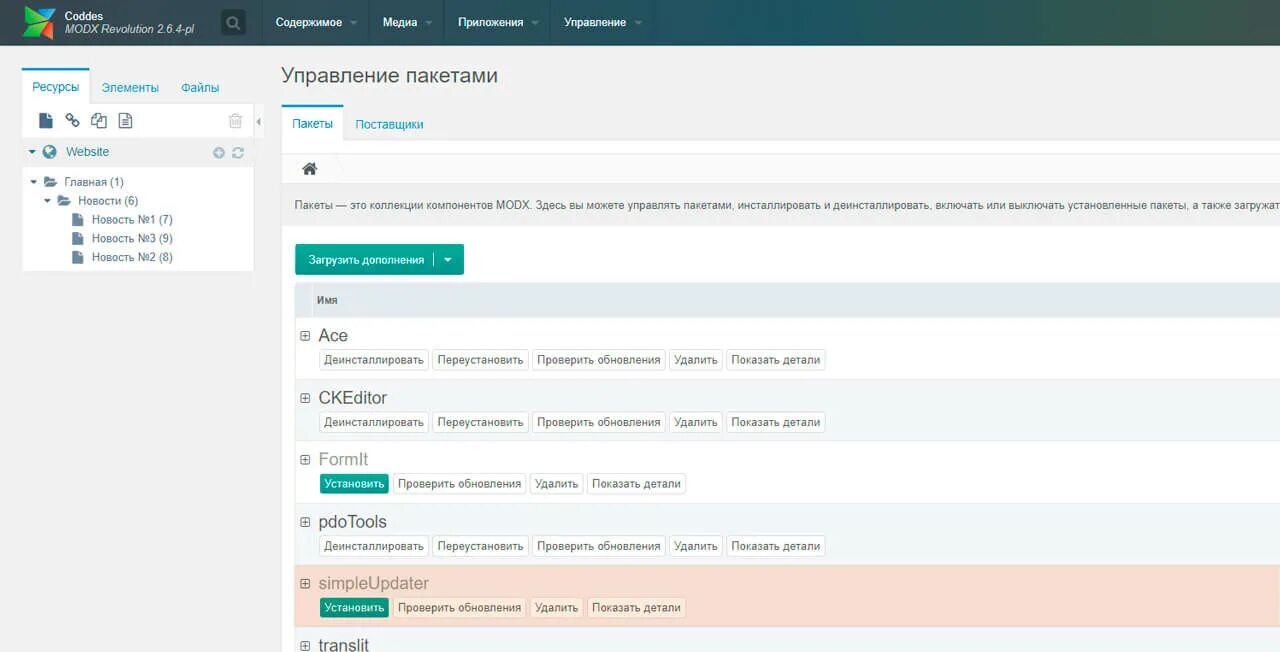Create new document resource icon
This screenshot has width=1280, height=652.
46,121
